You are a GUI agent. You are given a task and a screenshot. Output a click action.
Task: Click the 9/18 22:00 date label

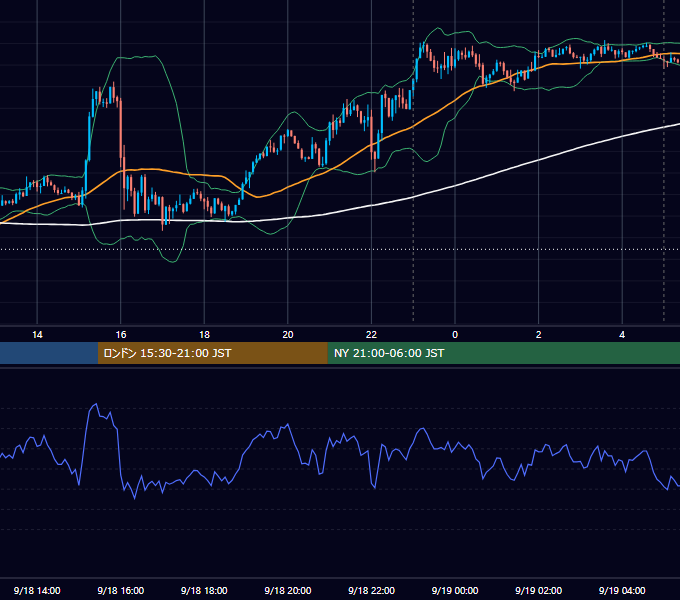[371, 590]
